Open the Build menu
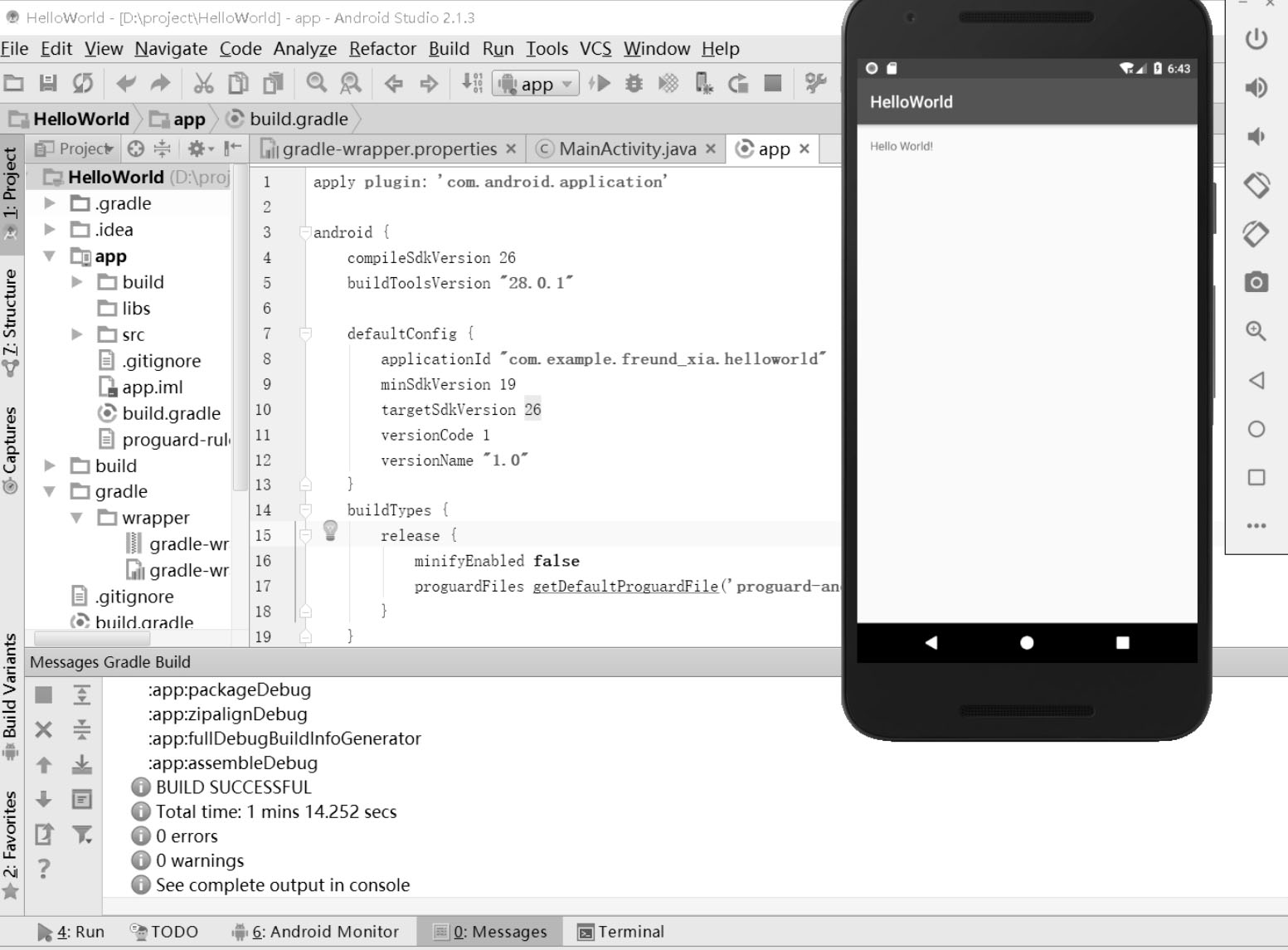This screenshot has width=1288, height=950. tap(449, 49)
